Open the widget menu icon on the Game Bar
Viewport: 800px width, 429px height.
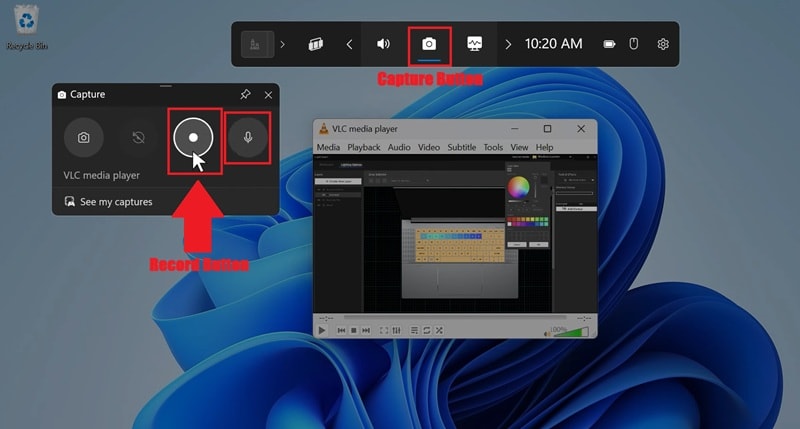316,44
